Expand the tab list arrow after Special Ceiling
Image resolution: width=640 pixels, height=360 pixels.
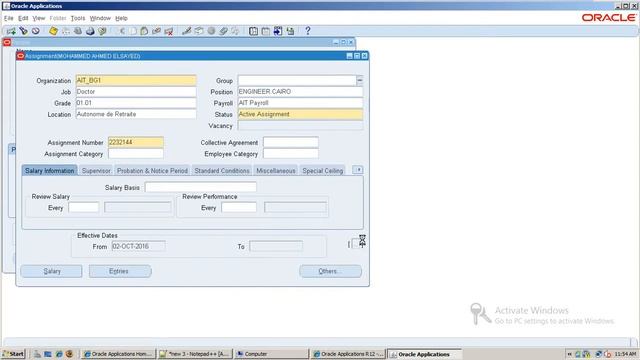point(358,170)
